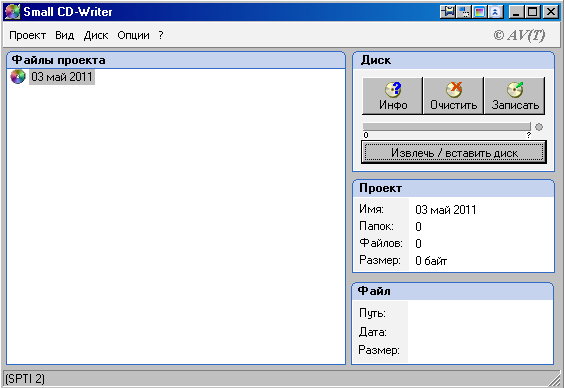The image size is (564, 388).
Task: Click the resize grip in the status bar corner
Action: tap(554, 379)
